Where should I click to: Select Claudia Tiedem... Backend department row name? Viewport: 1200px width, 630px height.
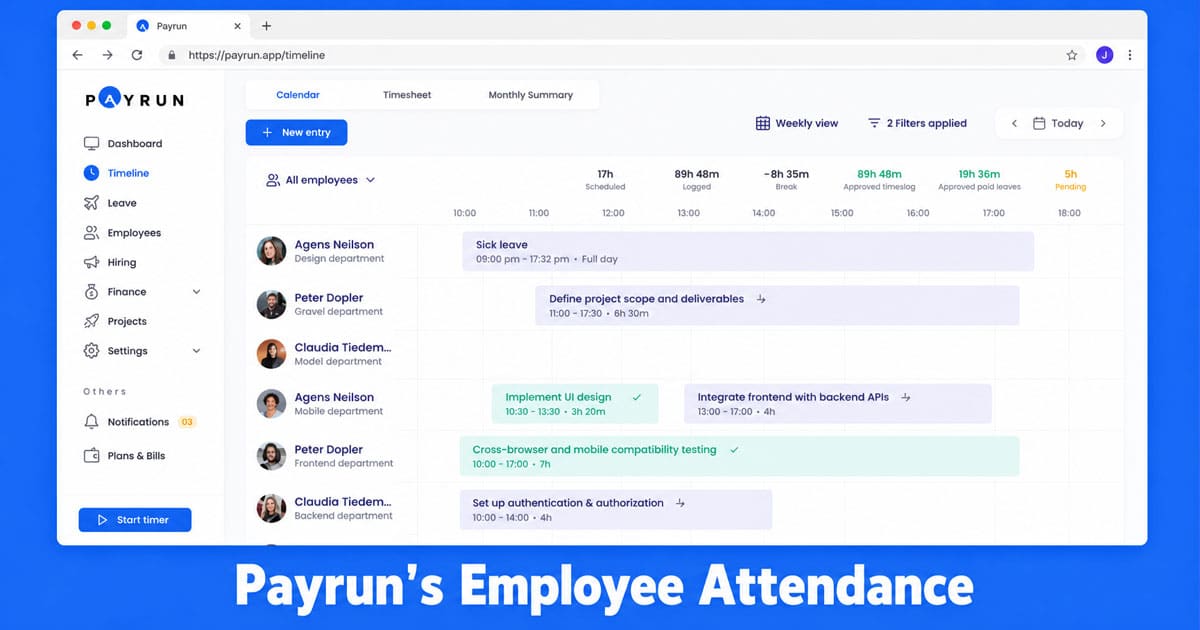[343, 502]
